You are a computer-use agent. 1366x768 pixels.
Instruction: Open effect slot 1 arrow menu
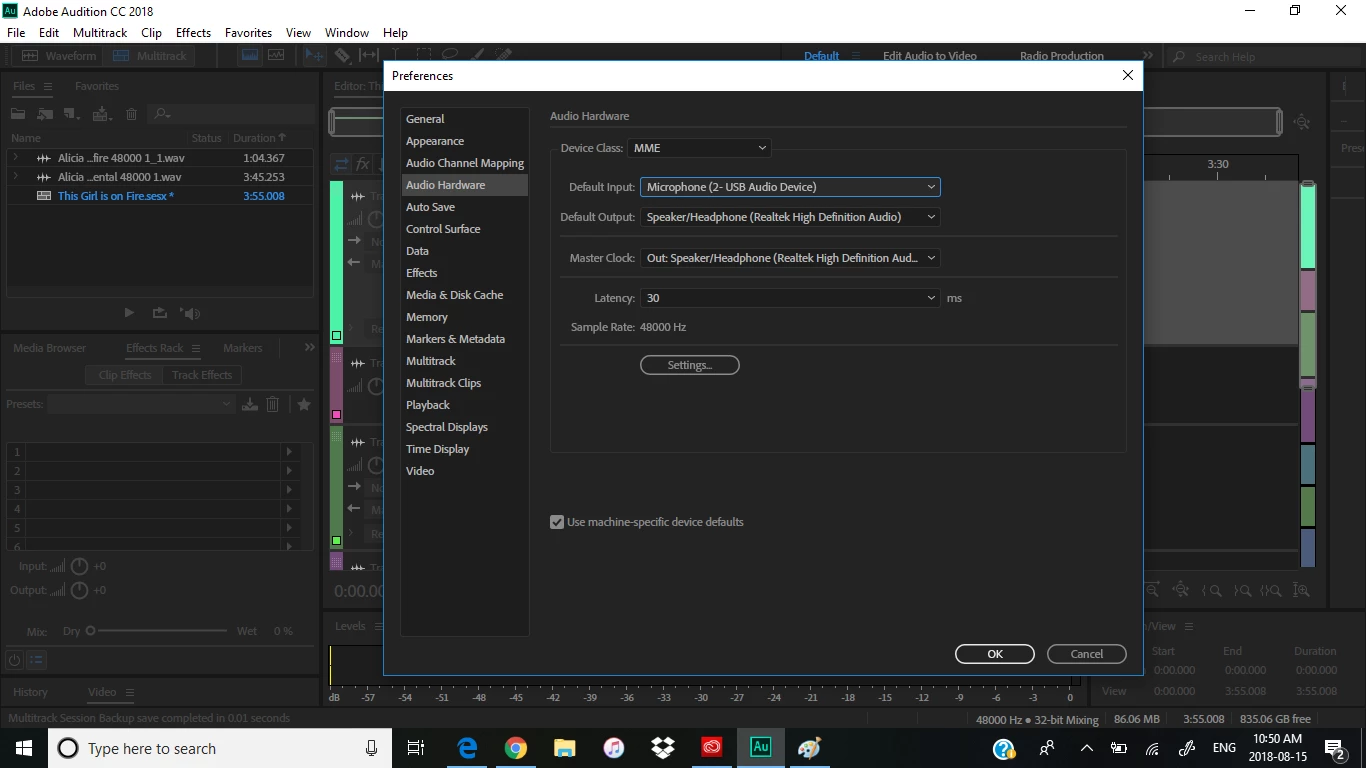click(x=290, y=452)
